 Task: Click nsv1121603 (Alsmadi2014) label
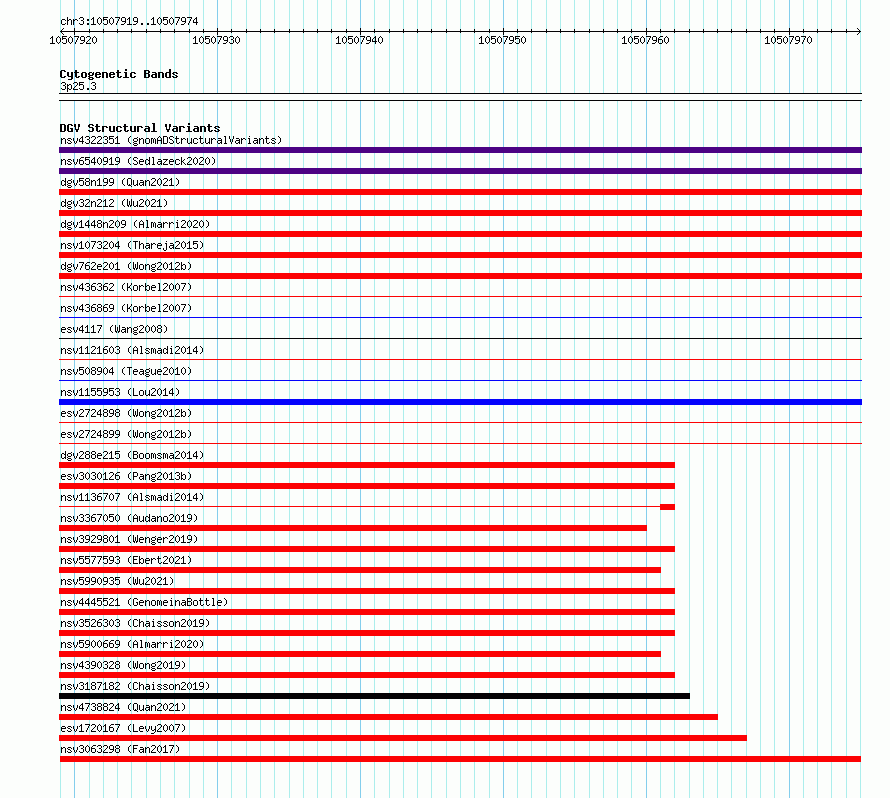[x=132, y=350]
